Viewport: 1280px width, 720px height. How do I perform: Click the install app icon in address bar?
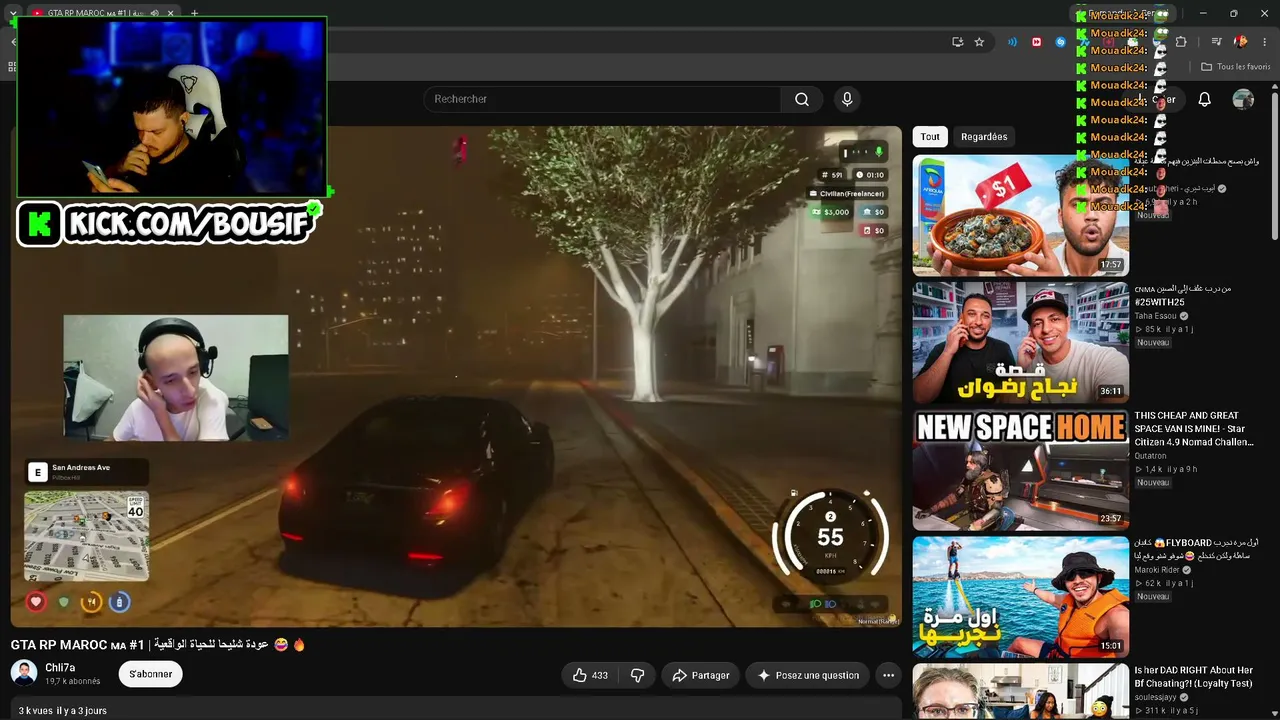pos(958,42)
